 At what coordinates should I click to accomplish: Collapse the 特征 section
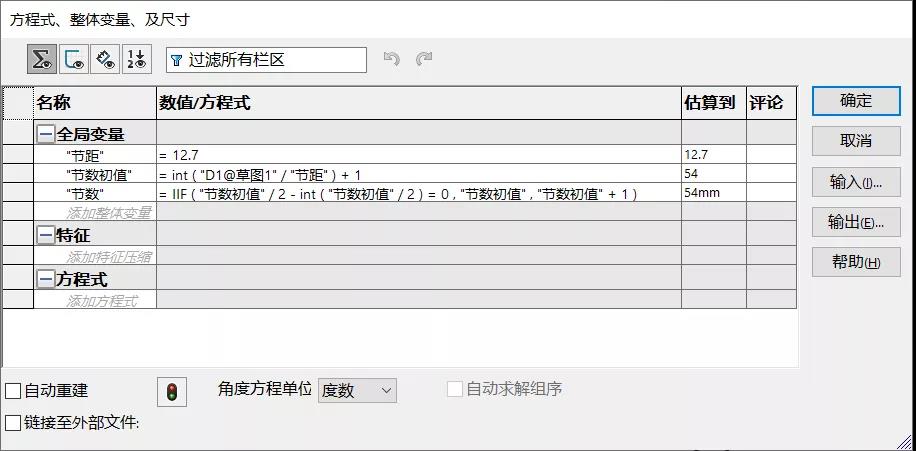coord(45,235)
